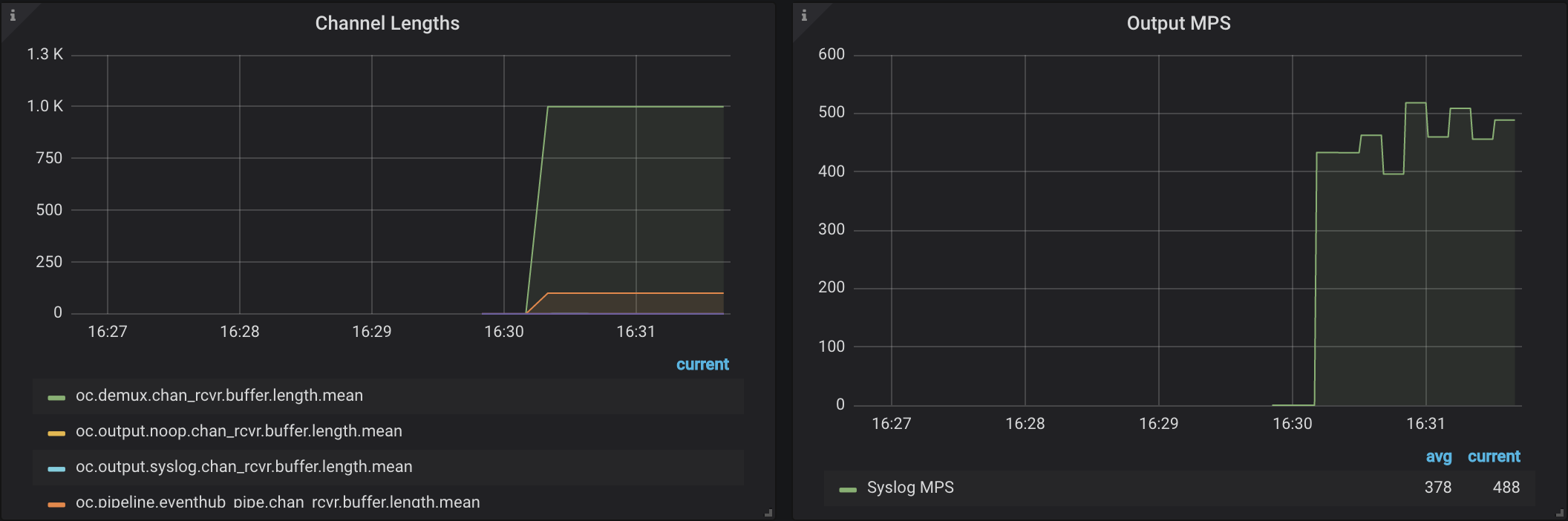Toggle the Syslog MPS legend series
Screen dimensions: 1568x521
click(910, 488)
